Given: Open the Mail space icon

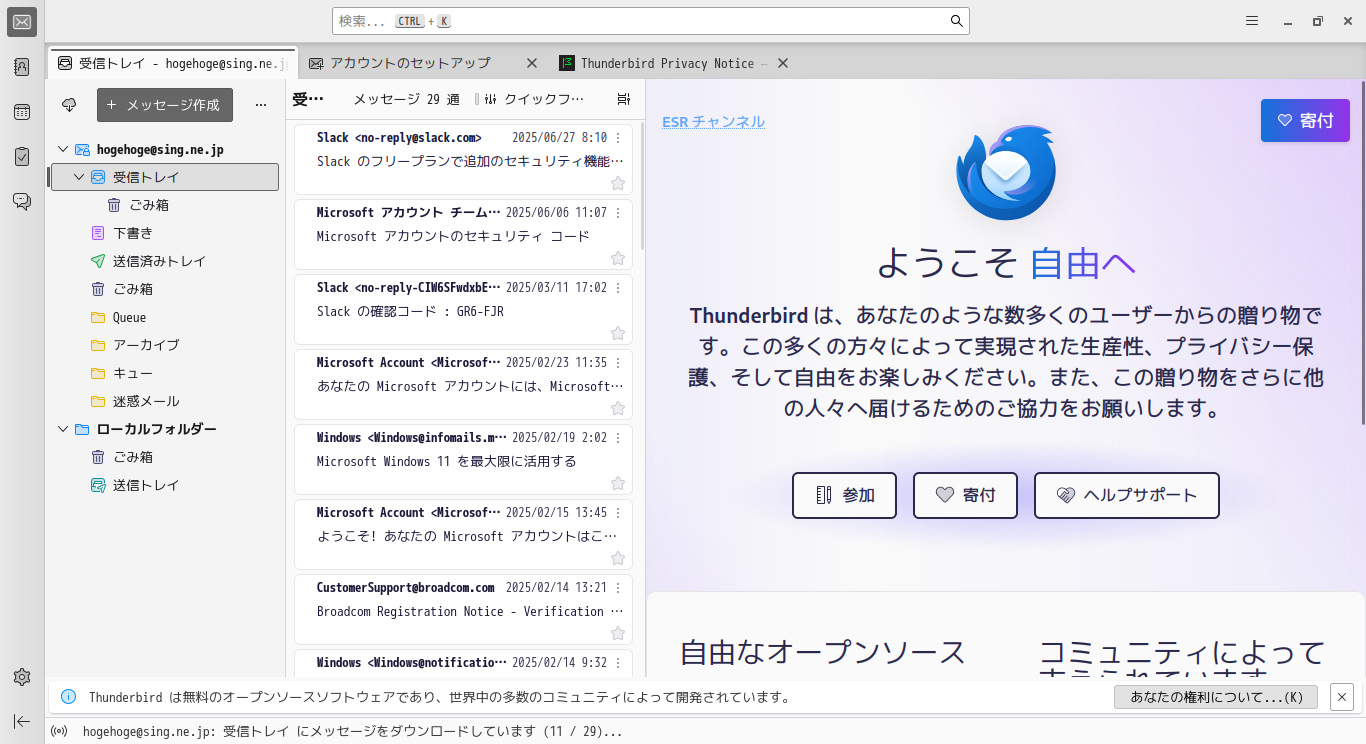Looking at the screenshot, I should tap(22, 22).
